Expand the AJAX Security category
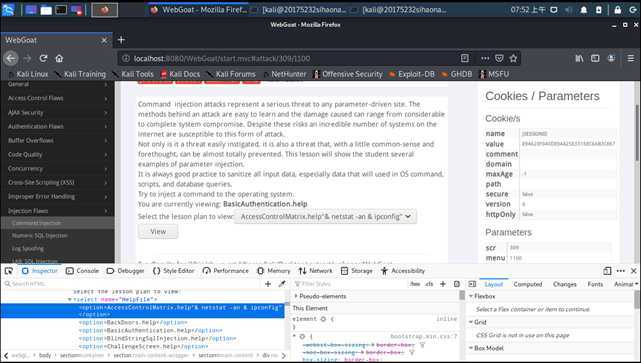This screenshot has height=363, width=641. (57, 112)
